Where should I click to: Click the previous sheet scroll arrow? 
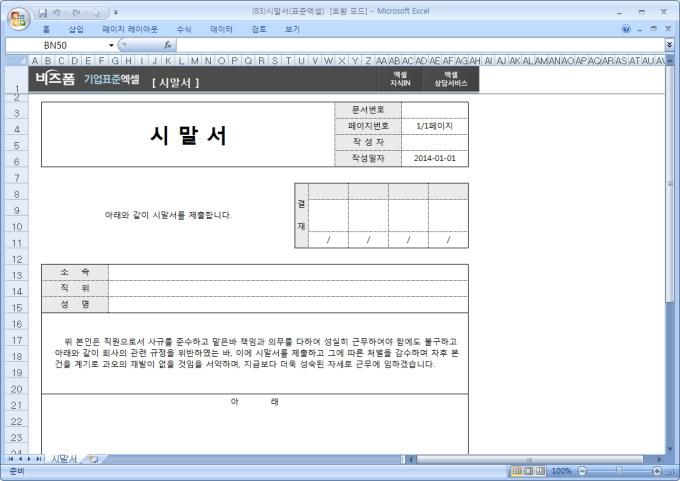tap(20, 459)
